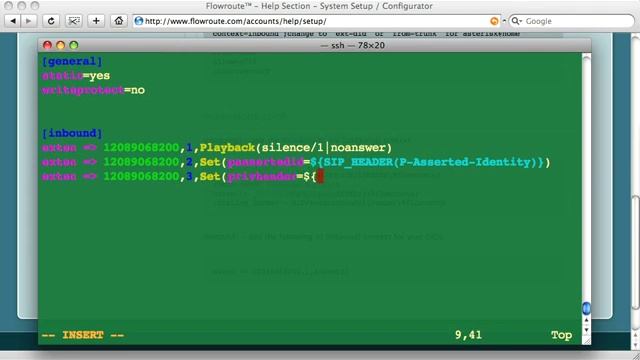This screenshot has height=360, width=640.
Task: Click the Top position indicator in vim
Action: tap(562, 335)
